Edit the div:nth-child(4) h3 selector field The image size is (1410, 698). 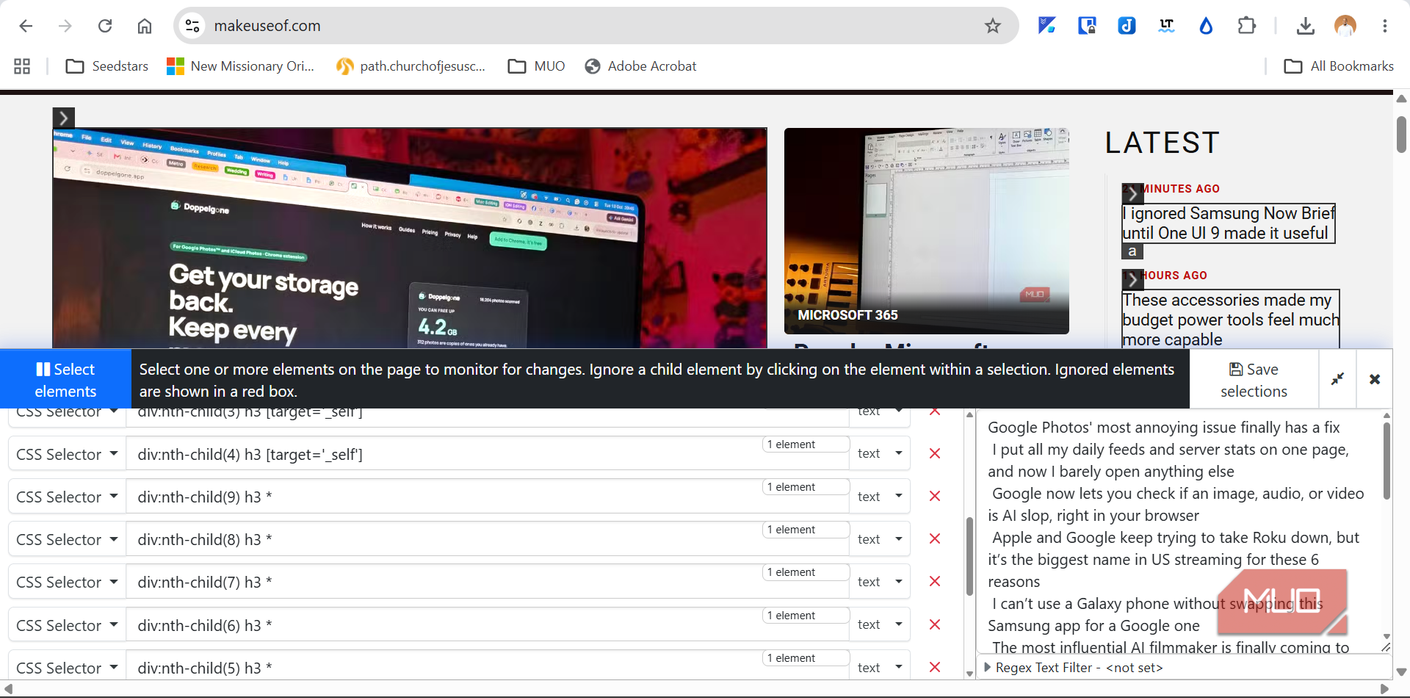(488, 454)
